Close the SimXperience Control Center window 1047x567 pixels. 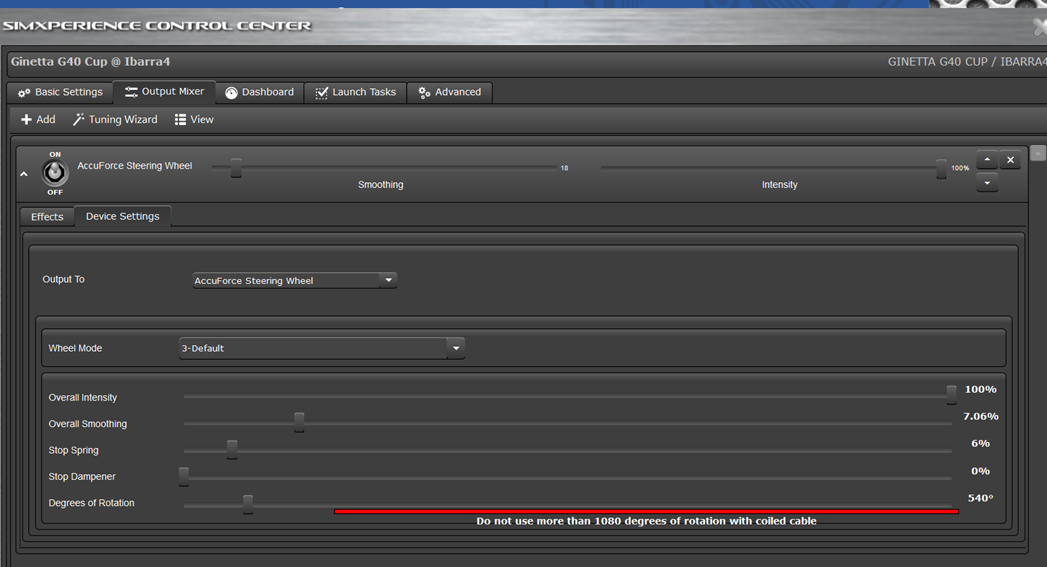coord(1039,27)
